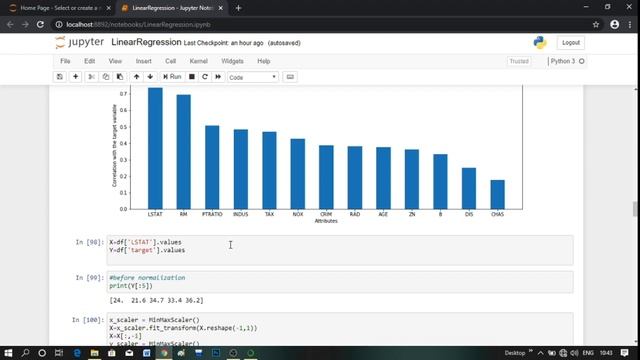Open Edge browser from taskbar
Screen dimensions: 640x360
pos(77,353)
